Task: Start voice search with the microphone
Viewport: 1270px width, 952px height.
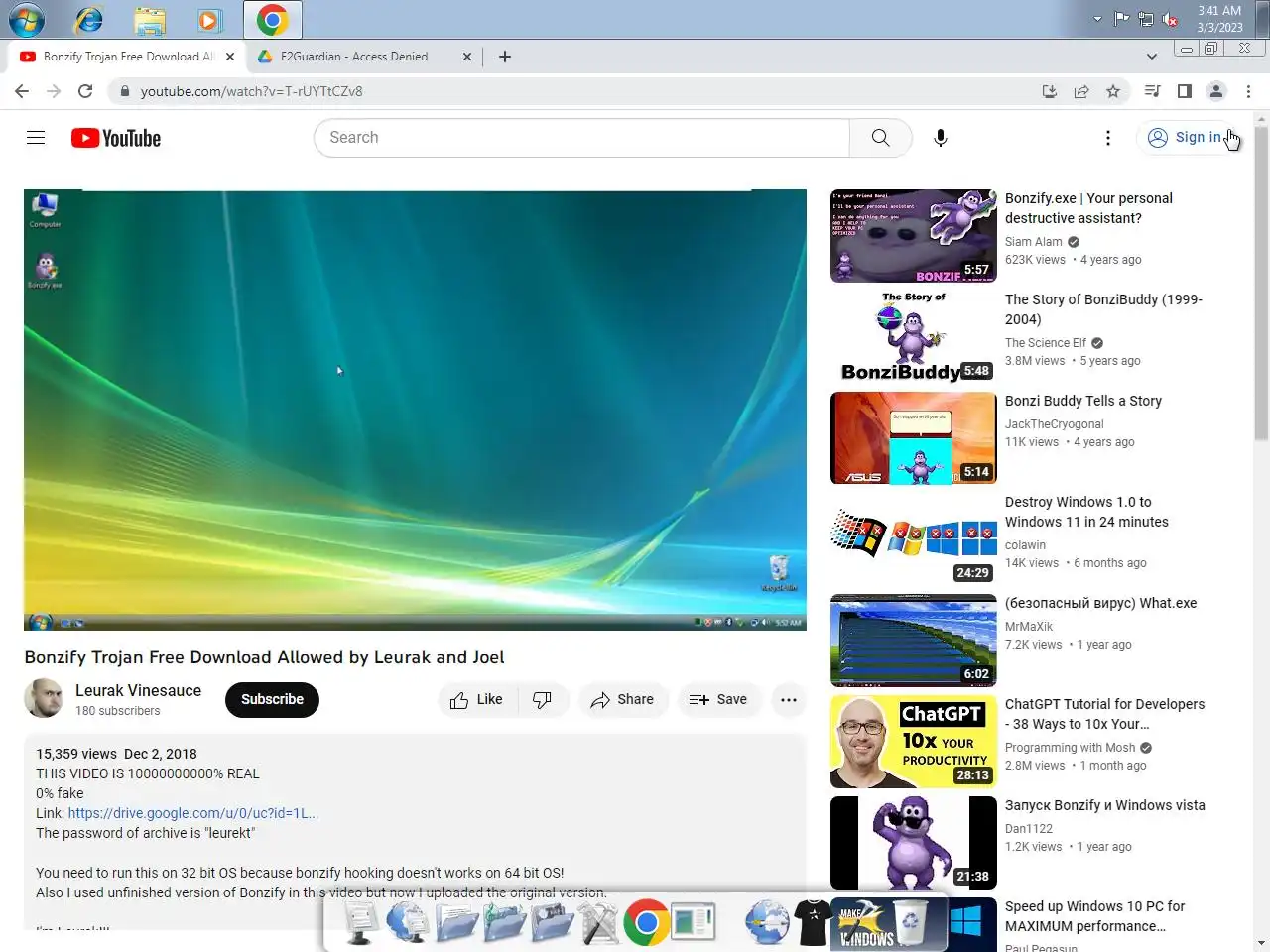Action: [941, 138]
